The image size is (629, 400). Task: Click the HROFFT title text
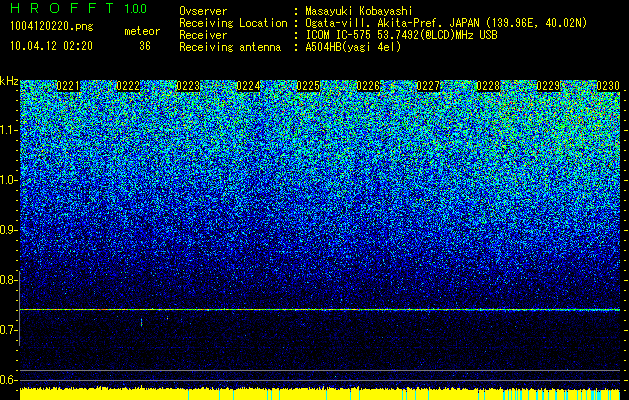point(62,8)
